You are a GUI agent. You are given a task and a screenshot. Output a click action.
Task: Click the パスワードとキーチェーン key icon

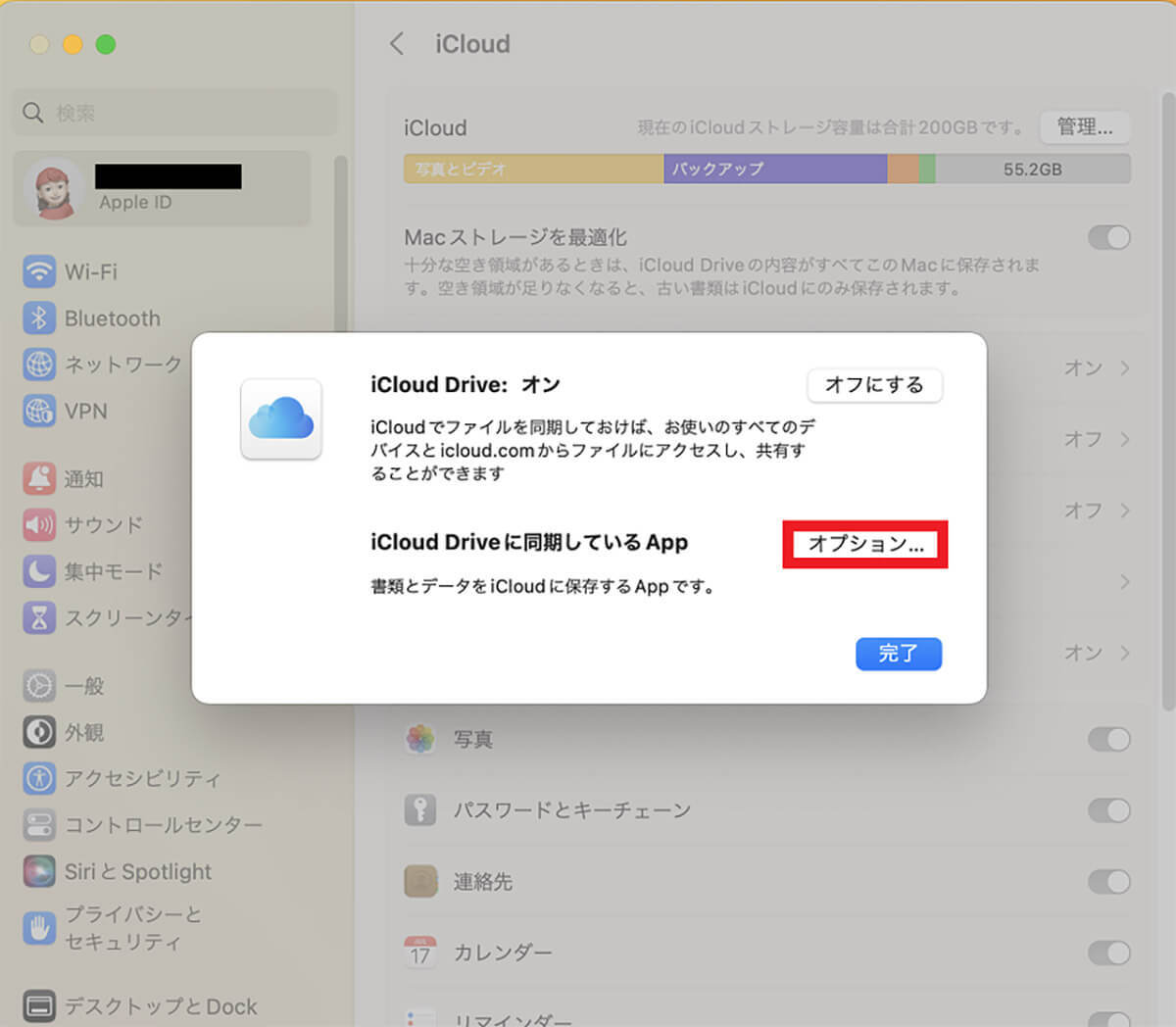click(420, 810)
